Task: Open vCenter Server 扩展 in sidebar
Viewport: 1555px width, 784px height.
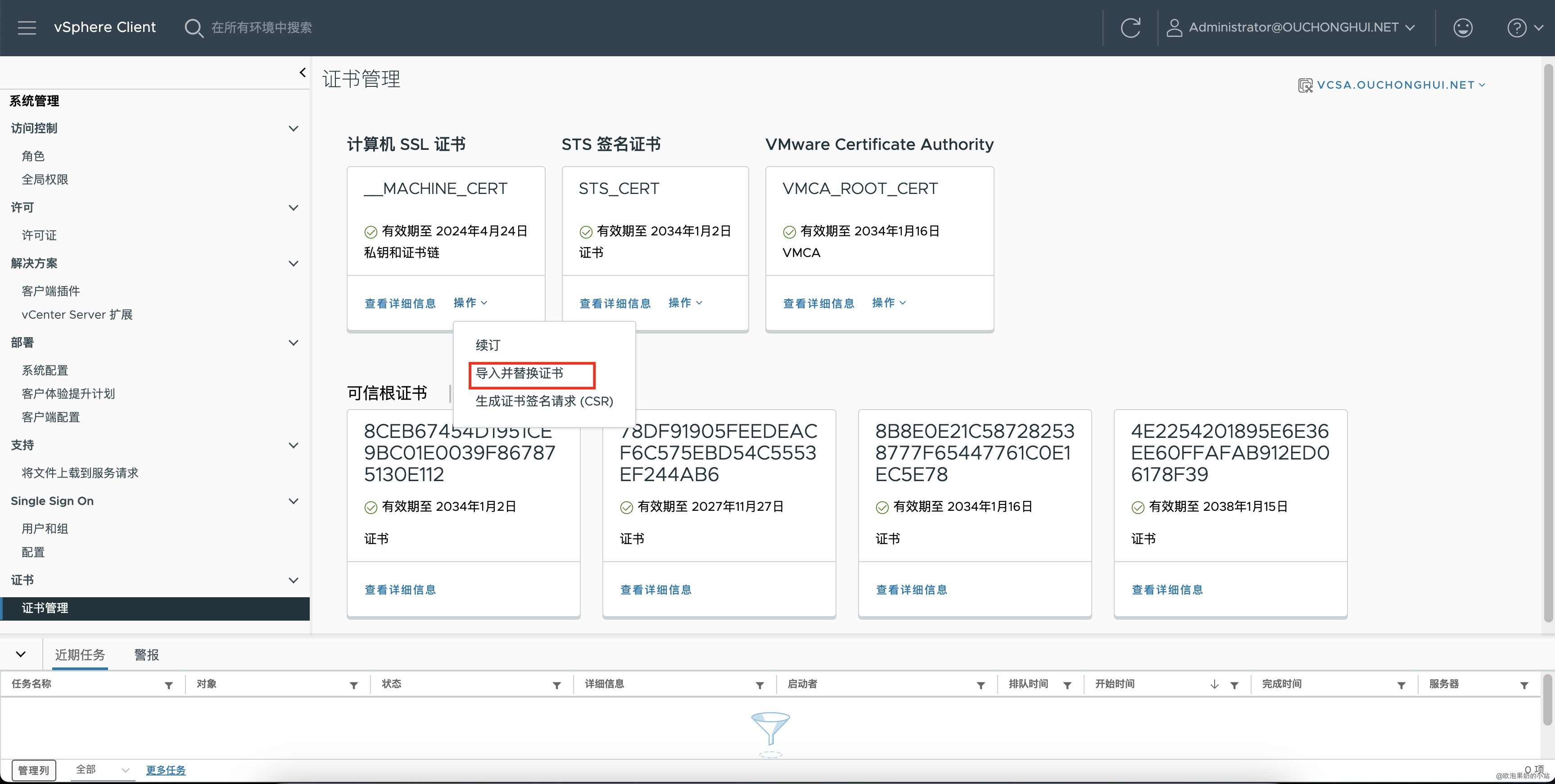Action: (x=77, y=315)
